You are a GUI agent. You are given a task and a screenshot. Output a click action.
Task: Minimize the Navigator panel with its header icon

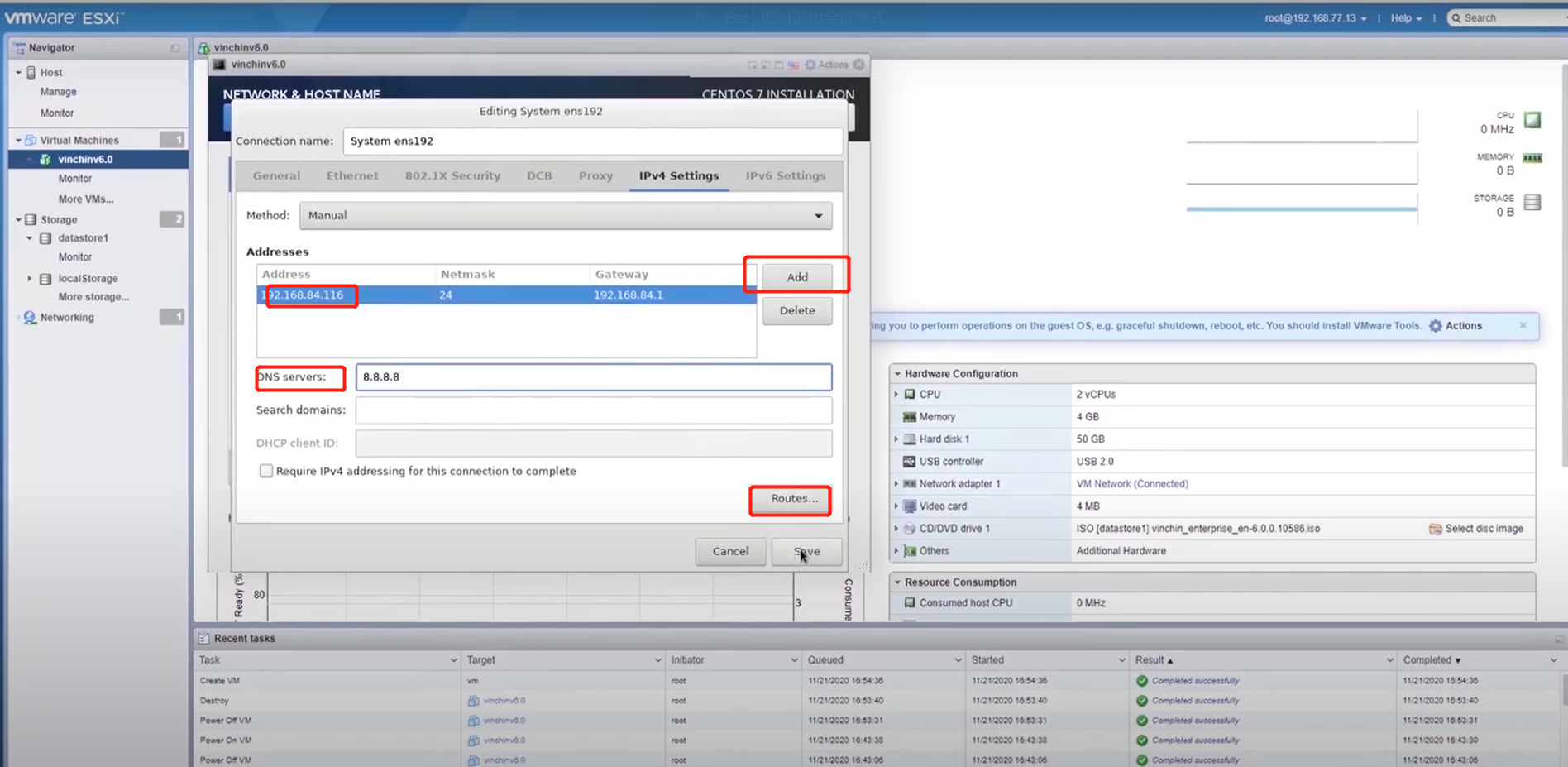tap(175, 48)
